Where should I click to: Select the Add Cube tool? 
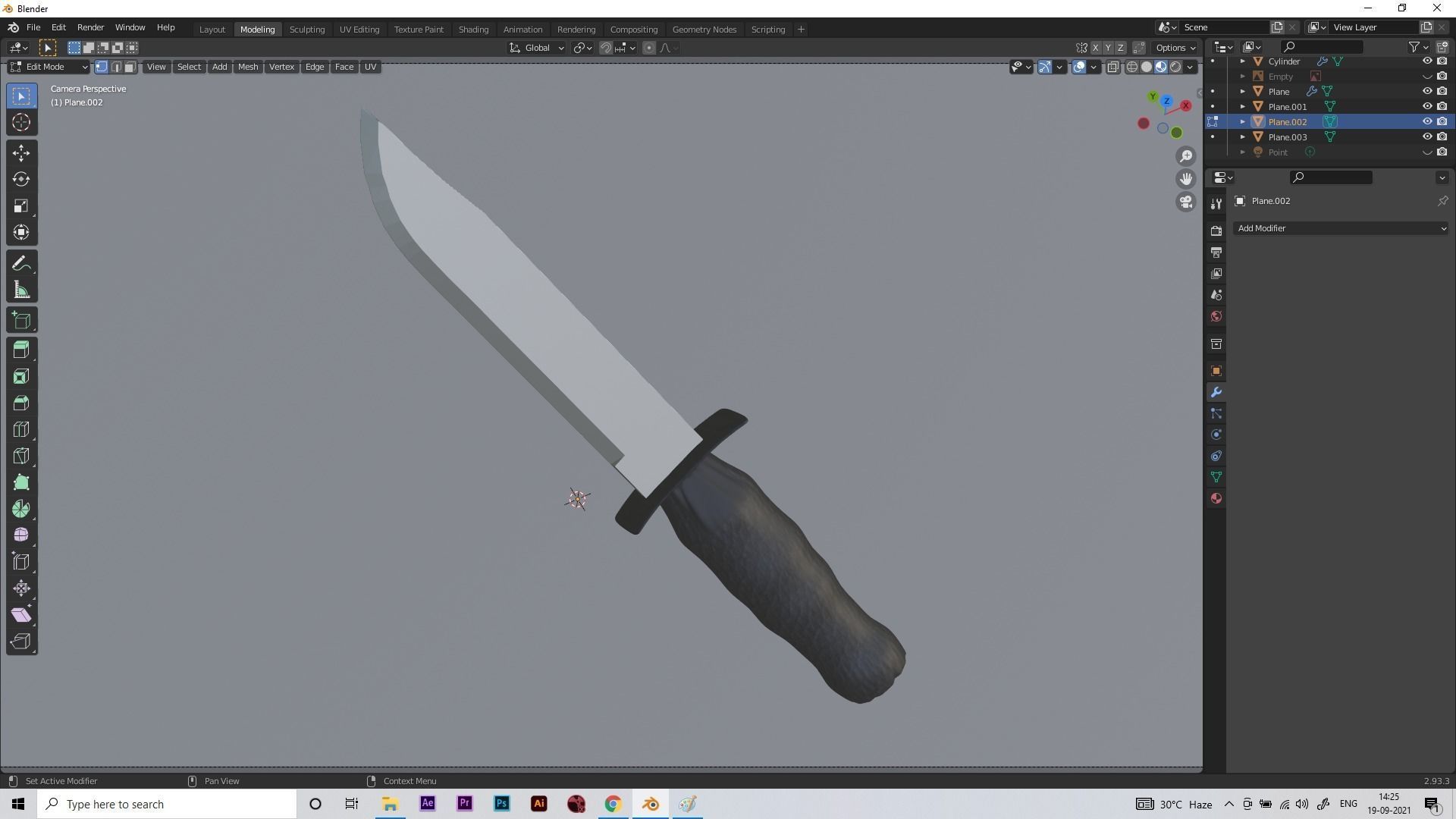click(21, 321)
